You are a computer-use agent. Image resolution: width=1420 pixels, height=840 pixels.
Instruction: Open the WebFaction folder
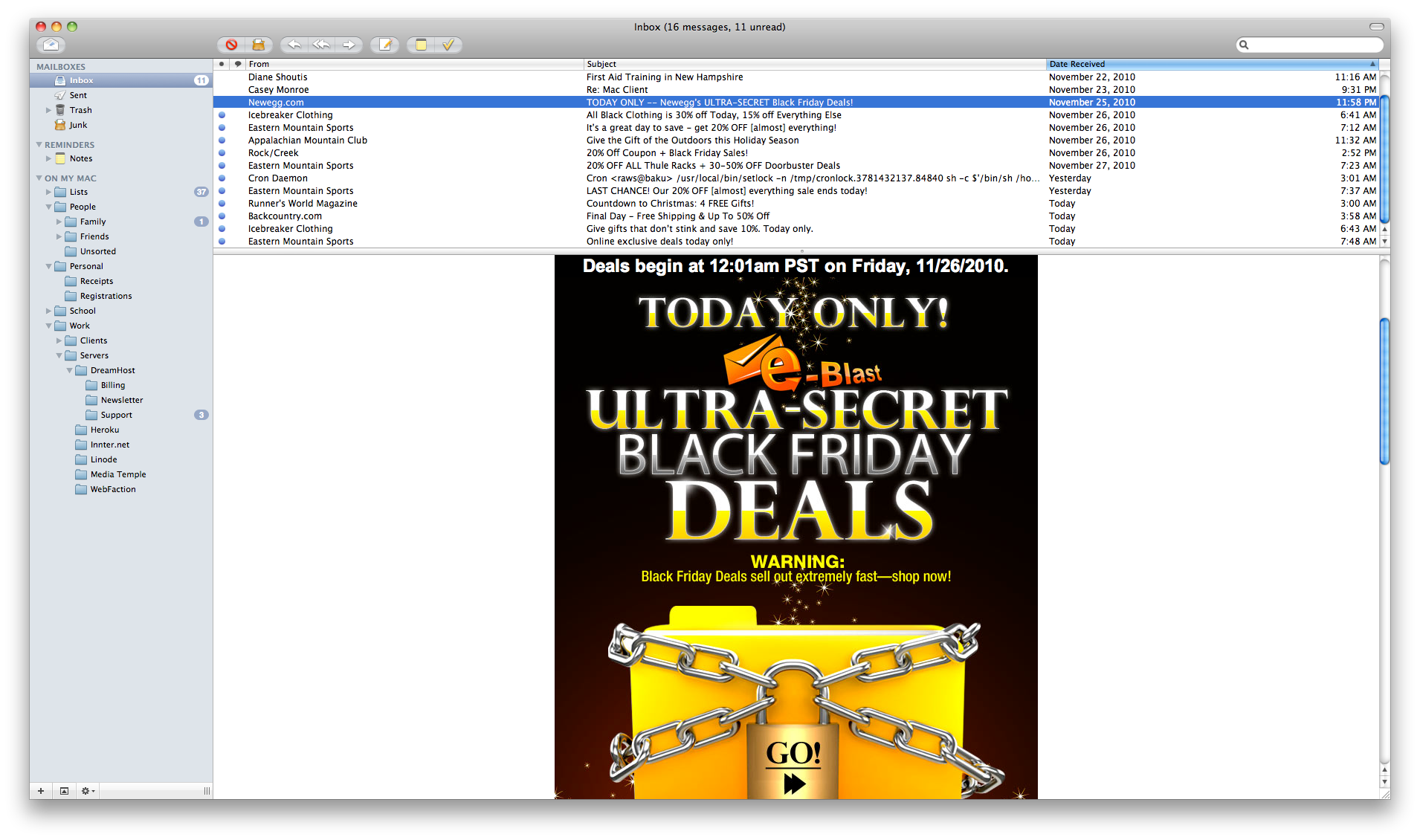121,489
